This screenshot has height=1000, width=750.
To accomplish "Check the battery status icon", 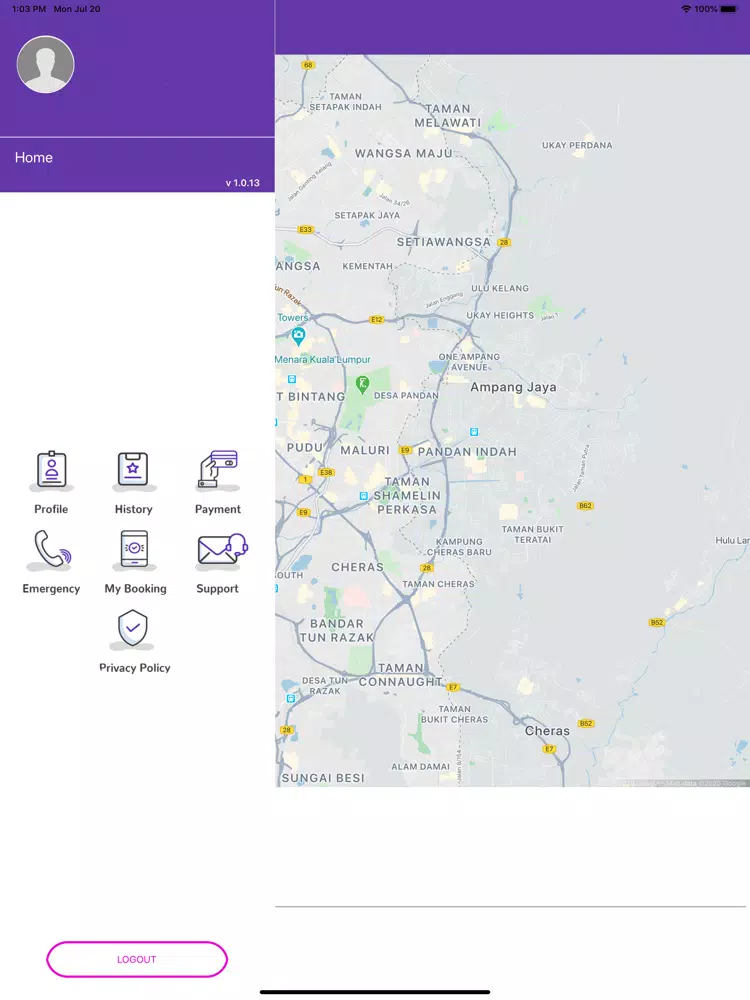I will pyautogui.click(x=729, y=9).
